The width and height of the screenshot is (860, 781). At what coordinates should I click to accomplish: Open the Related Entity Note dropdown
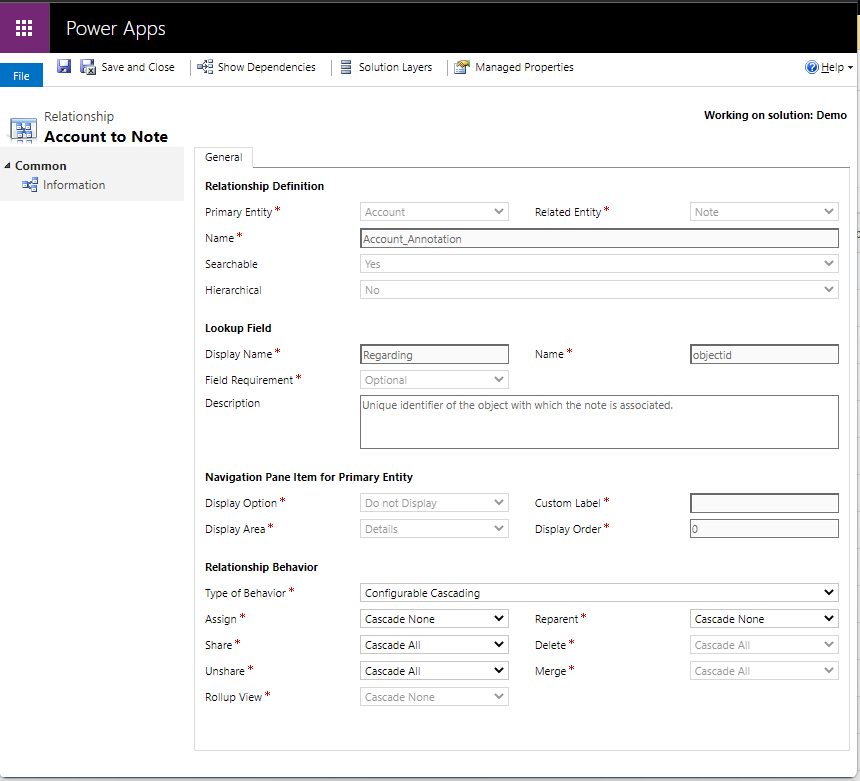point(764,212)
